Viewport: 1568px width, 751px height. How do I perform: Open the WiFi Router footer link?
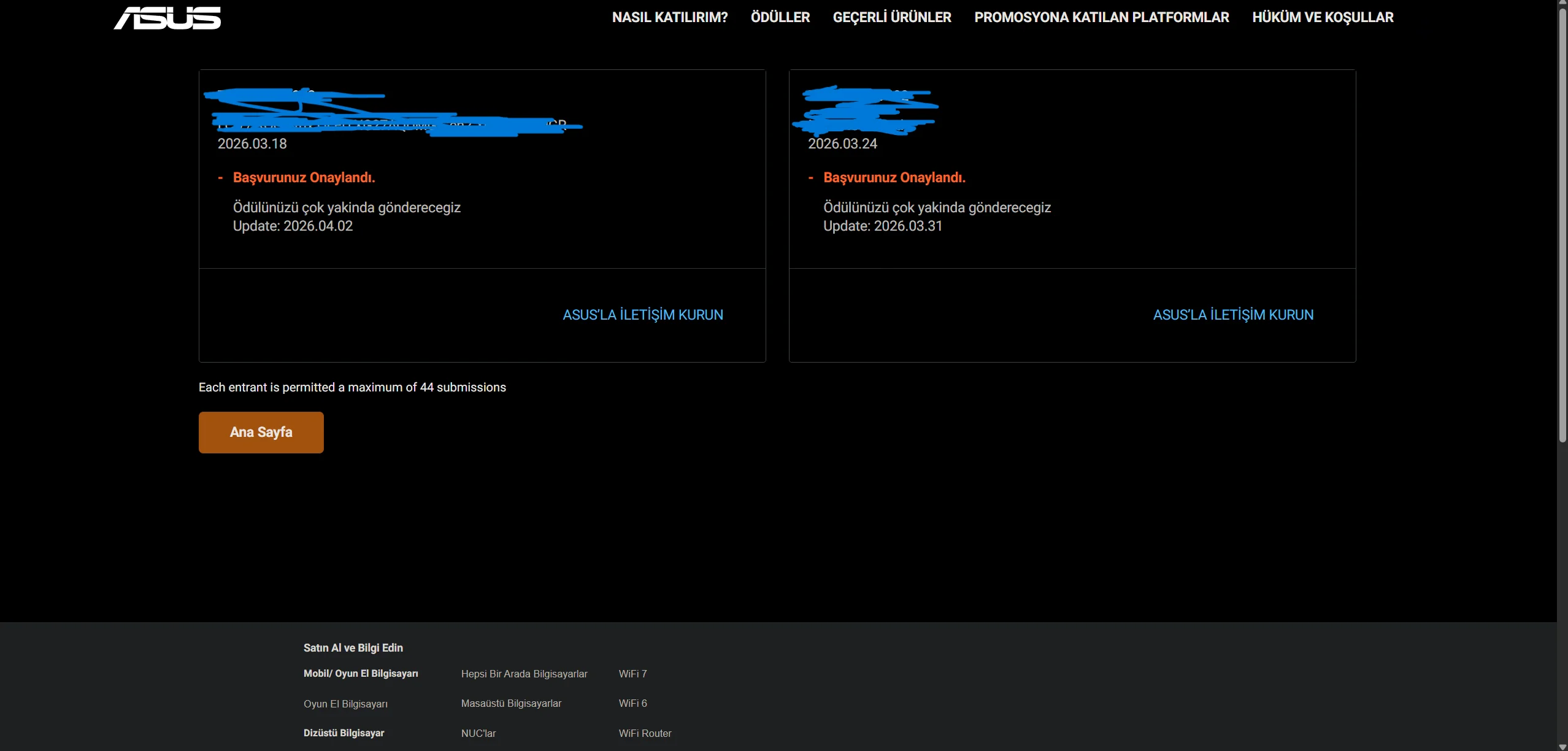click(x=645, y=733)
